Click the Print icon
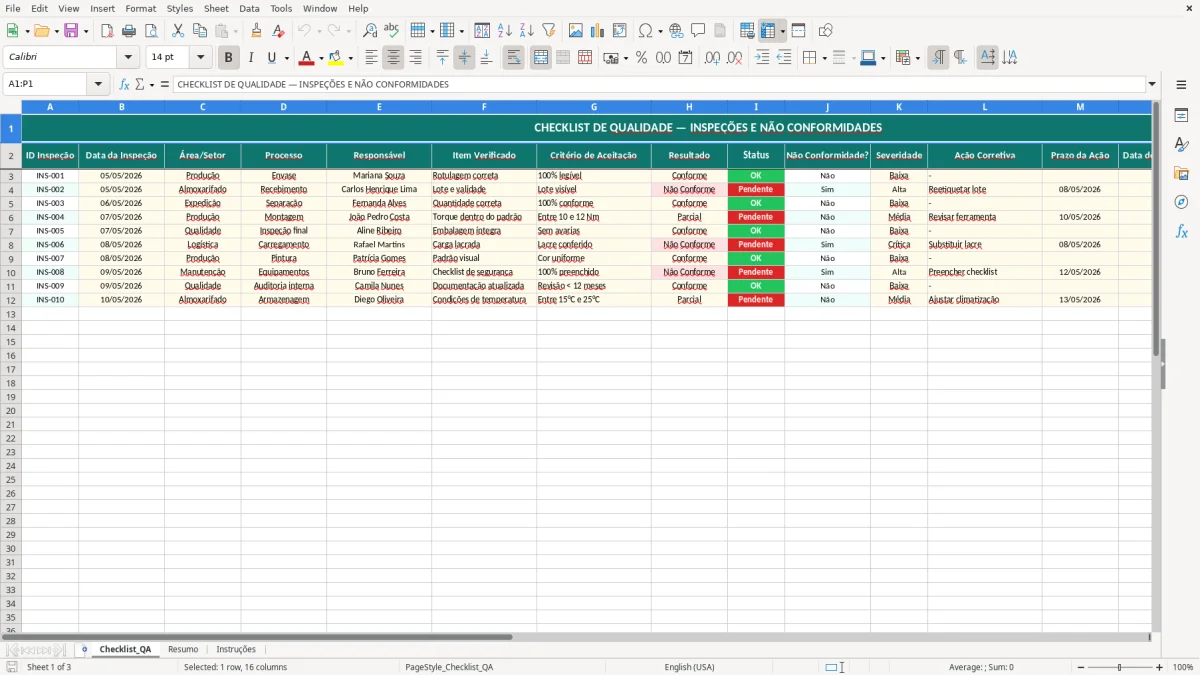 pyautogui.click(x=129, y=31)
